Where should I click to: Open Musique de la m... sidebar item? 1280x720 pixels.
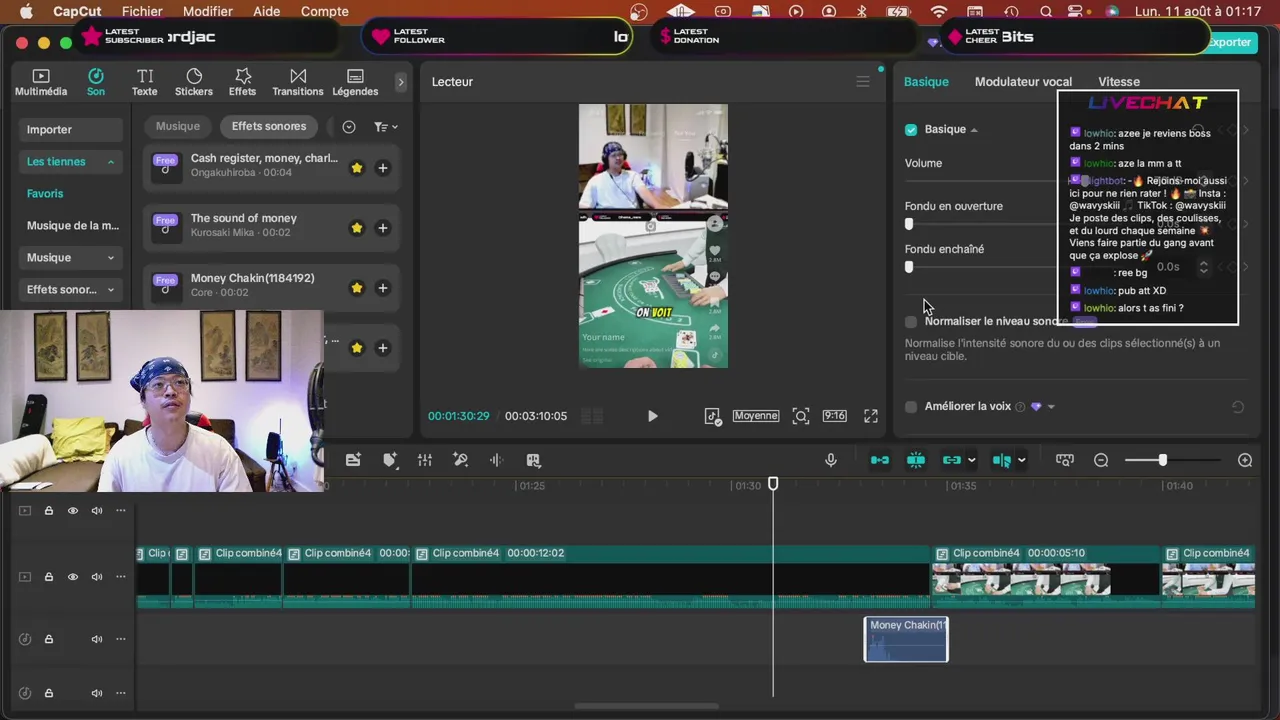72,226
